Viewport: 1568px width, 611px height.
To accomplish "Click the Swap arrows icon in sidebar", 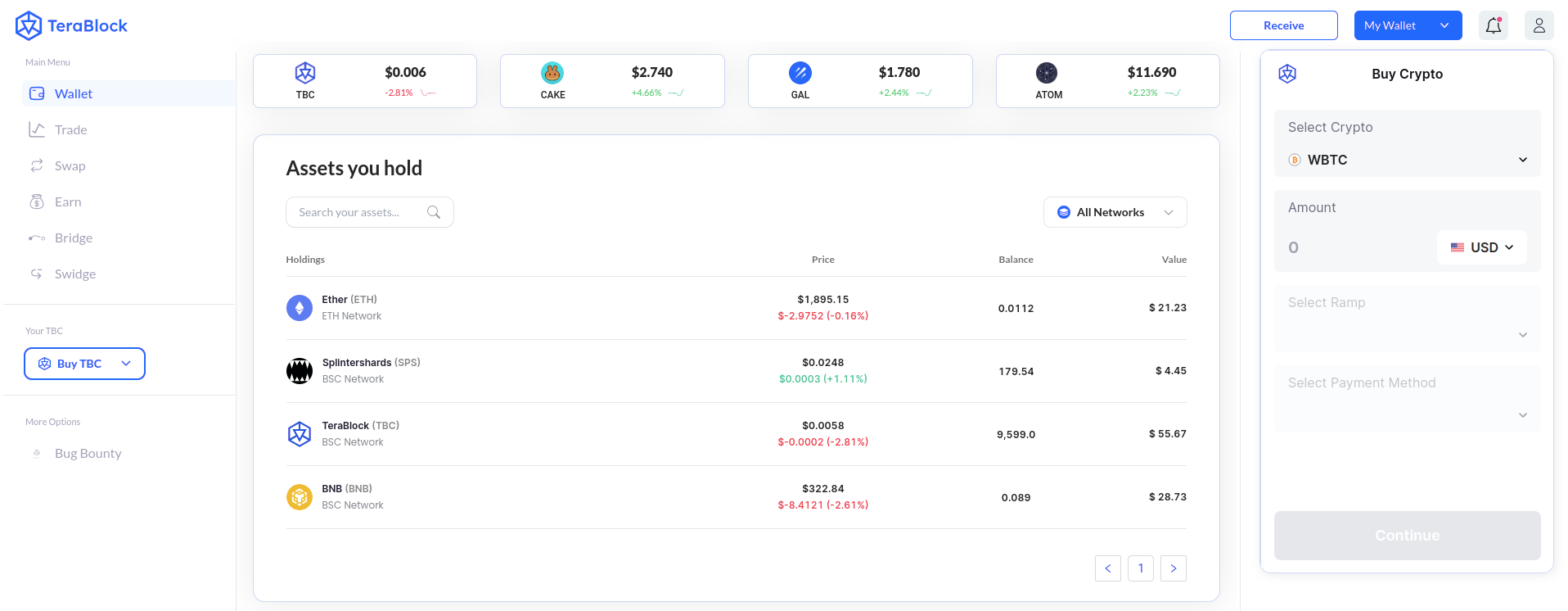I will click(37, 165).
